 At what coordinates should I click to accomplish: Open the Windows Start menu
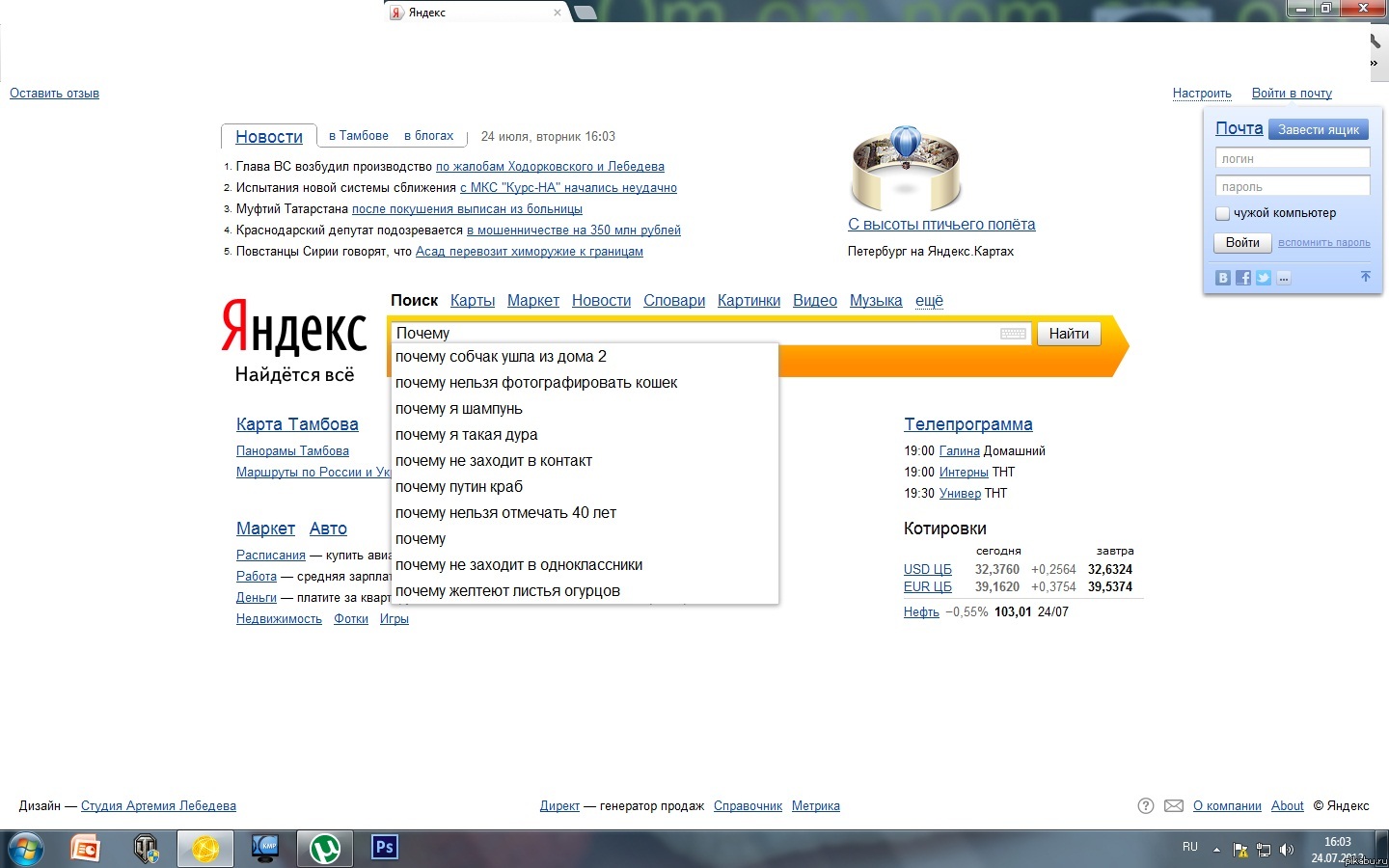click(x=25, y=849)
